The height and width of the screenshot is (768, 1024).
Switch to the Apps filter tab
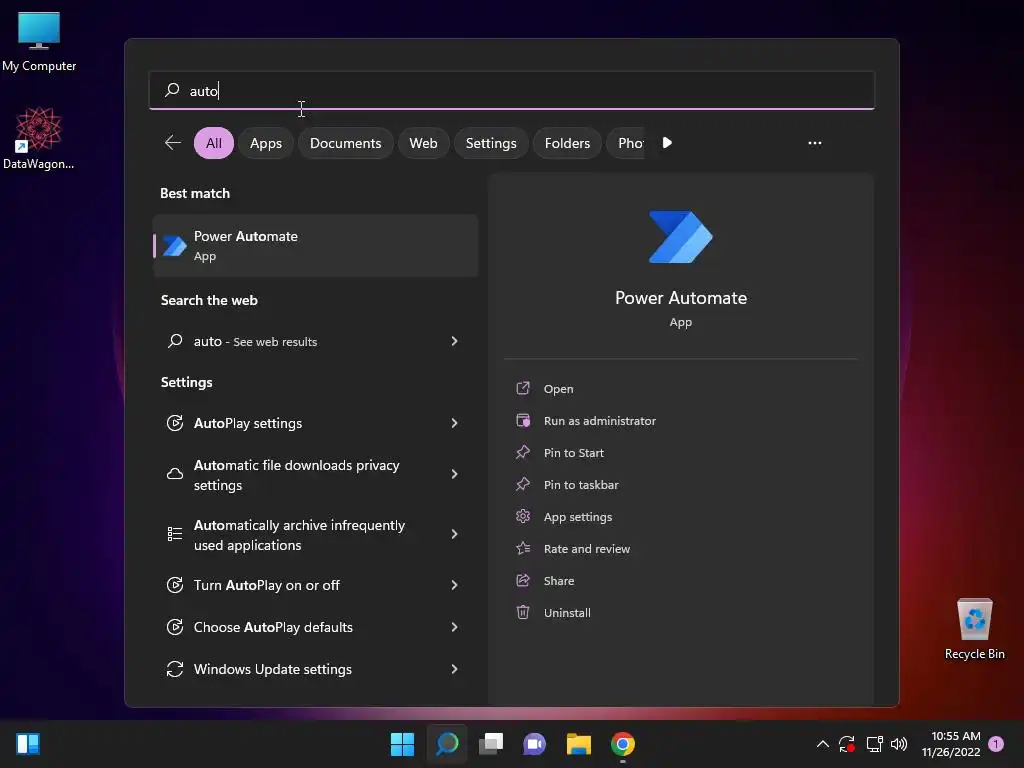[x=266, y=143]
